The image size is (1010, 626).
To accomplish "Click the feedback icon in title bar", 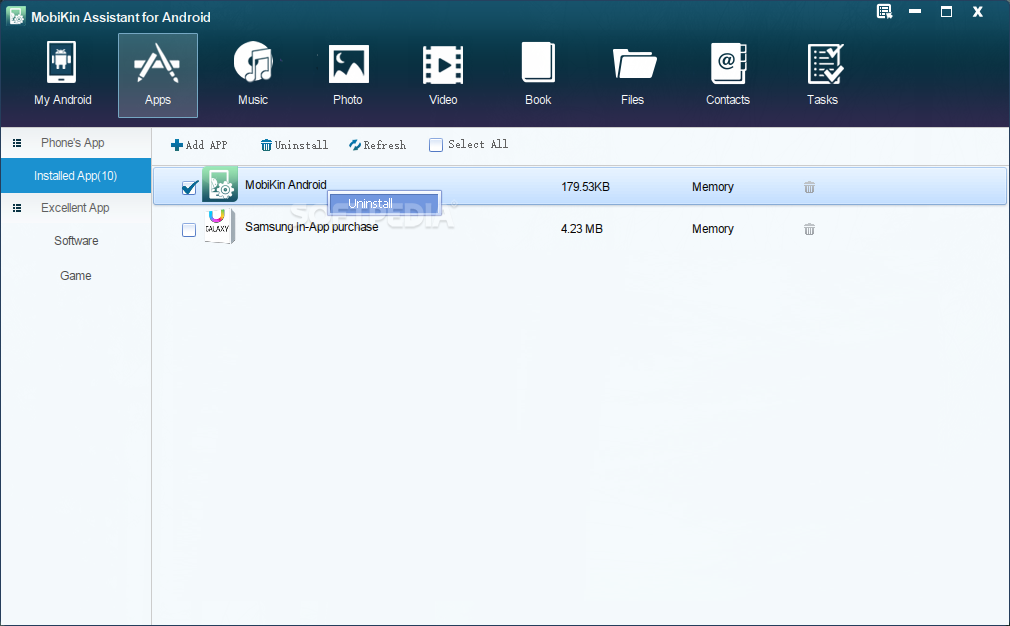I will (x=884, y=12).
